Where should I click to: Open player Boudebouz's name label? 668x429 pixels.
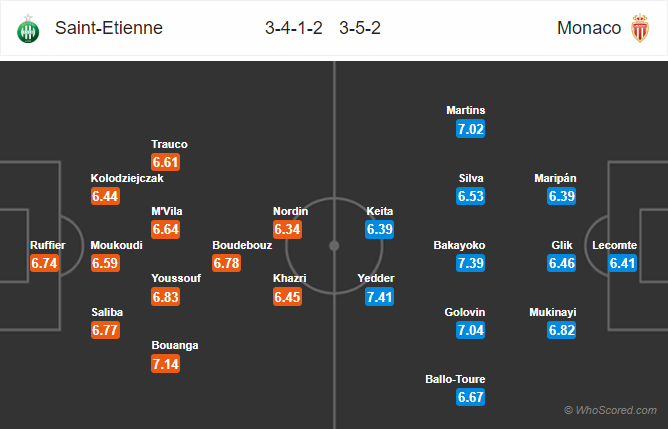[240, 244]
